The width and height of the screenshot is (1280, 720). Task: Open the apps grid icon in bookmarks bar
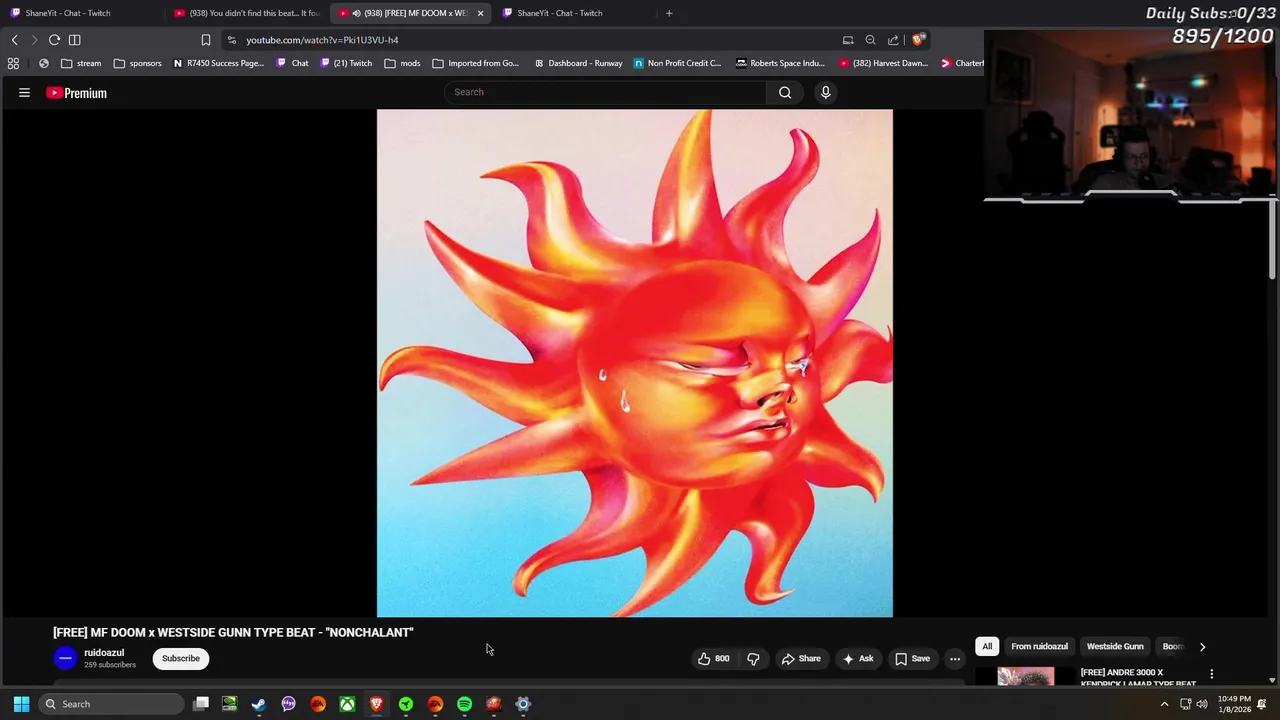point(13,63)
